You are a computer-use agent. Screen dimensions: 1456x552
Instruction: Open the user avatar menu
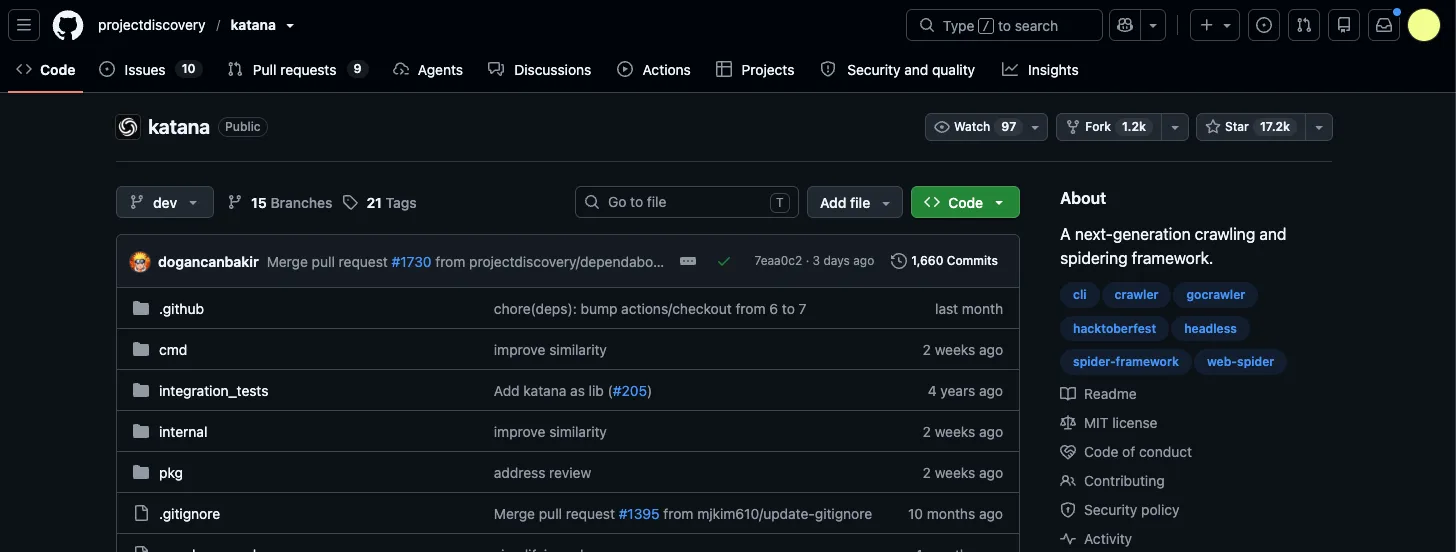(1424, 25)
